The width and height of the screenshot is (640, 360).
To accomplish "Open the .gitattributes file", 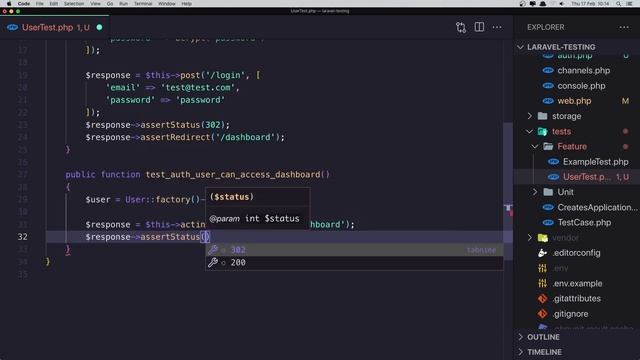I will pos(576,299).
